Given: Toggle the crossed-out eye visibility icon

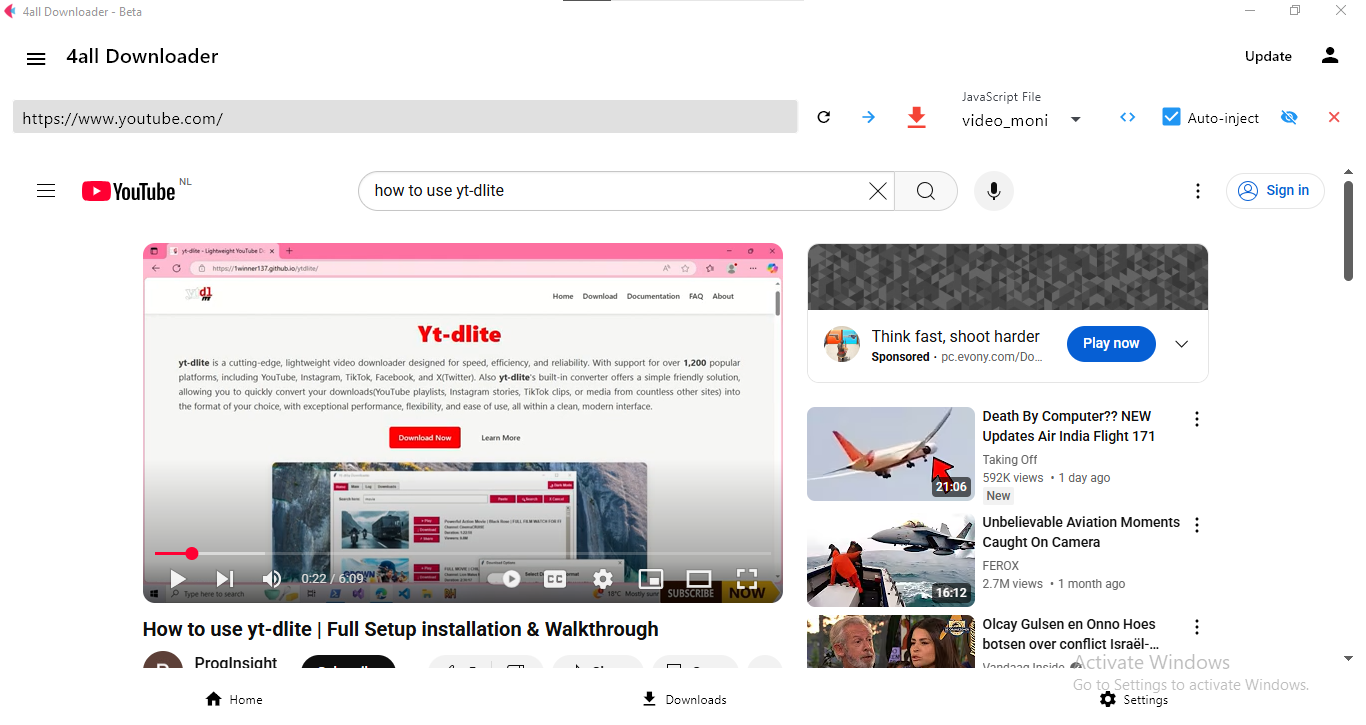Looking at the screenshot, I should 1289,117.
